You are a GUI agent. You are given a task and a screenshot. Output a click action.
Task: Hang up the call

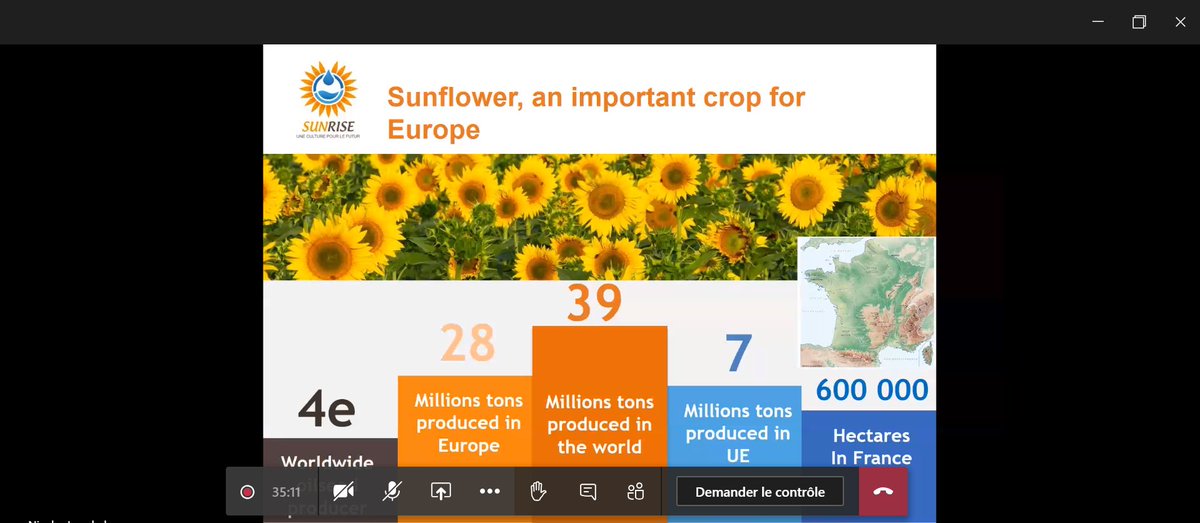coord(883,492)
